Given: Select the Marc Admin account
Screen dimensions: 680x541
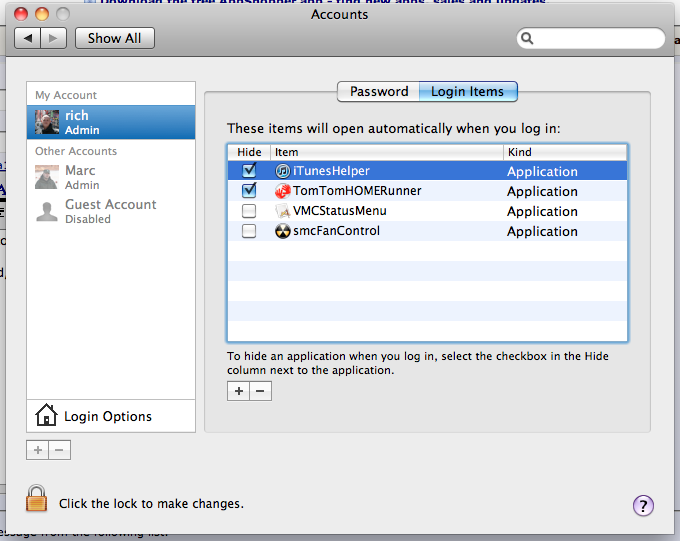Looking at the screenshot, I should tap(111, 177).
